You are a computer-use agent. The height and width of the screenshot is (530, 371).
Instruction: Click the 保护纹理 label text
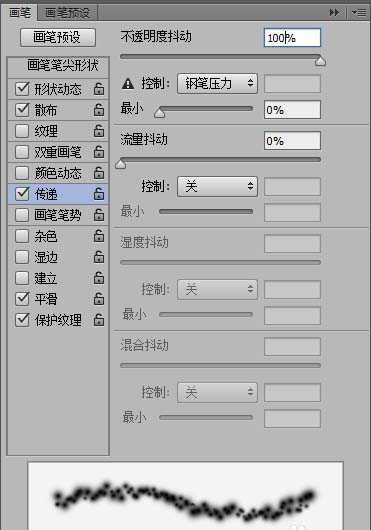point(58,320)
